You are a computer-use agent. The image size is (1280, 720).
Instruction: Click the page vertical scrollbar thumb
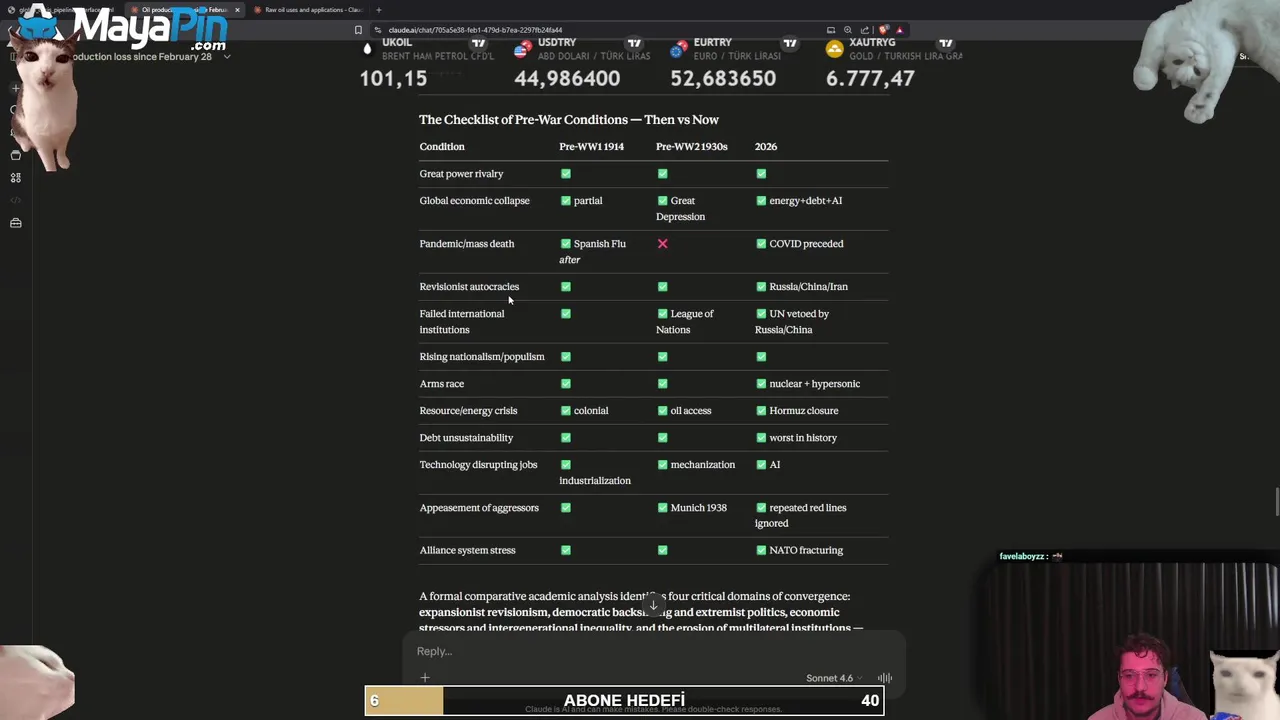[x=1276, y=503]
